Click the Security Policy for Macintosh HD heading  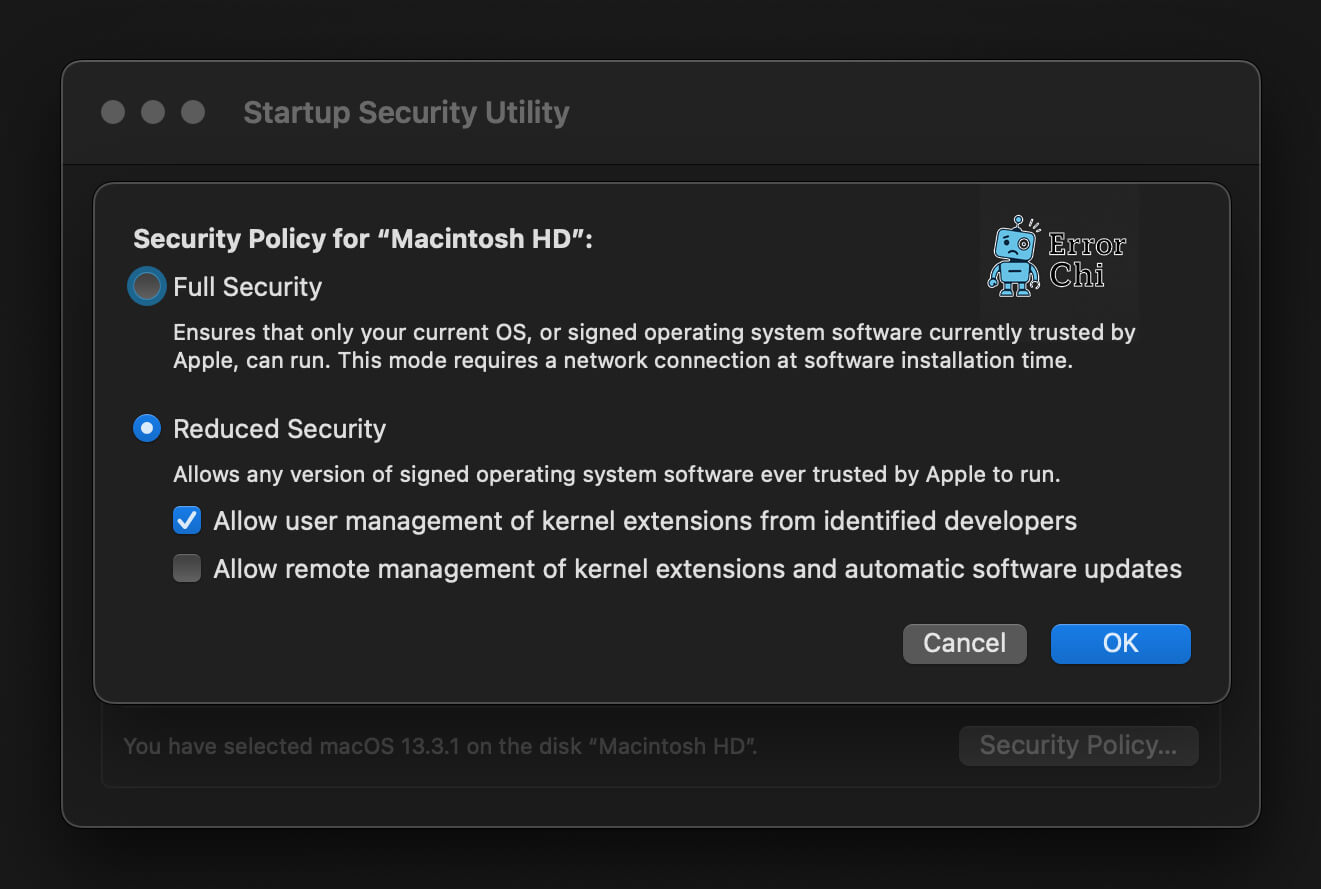[363, 239]
